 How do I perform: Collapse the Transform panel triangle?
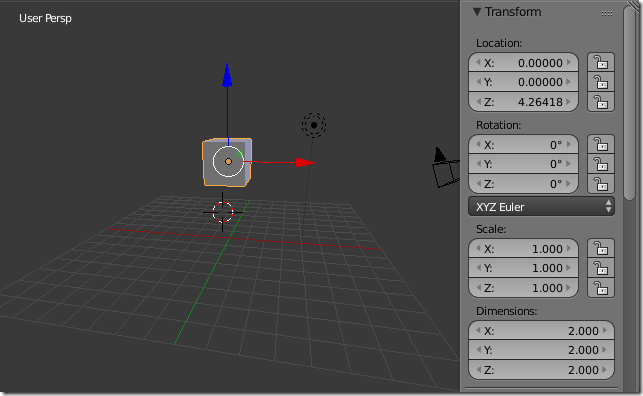pos(477,12)
